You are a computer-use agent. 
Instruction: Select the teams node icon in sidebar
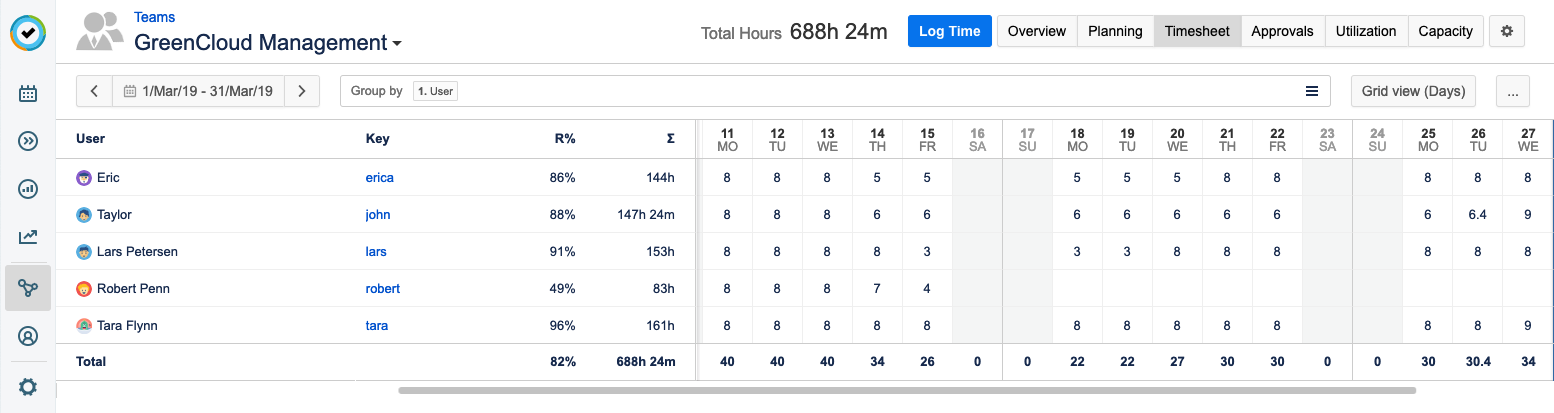(28, 288)
